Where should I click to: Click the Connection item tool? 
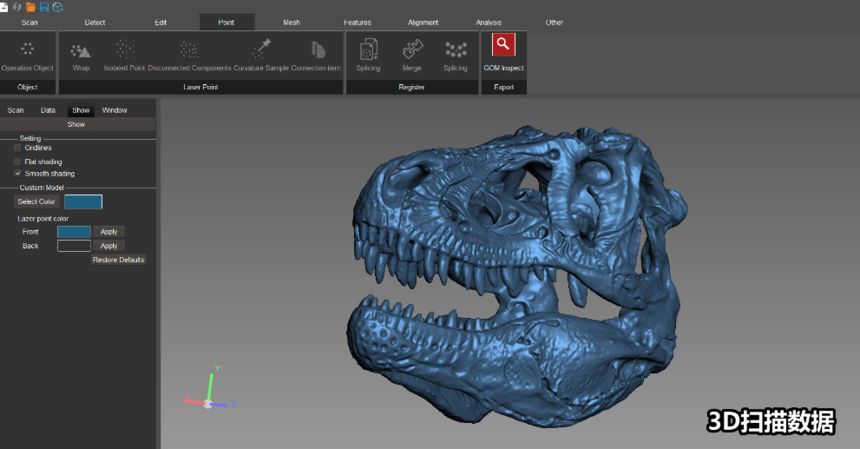pyautogui.click(x=316, y=56)
